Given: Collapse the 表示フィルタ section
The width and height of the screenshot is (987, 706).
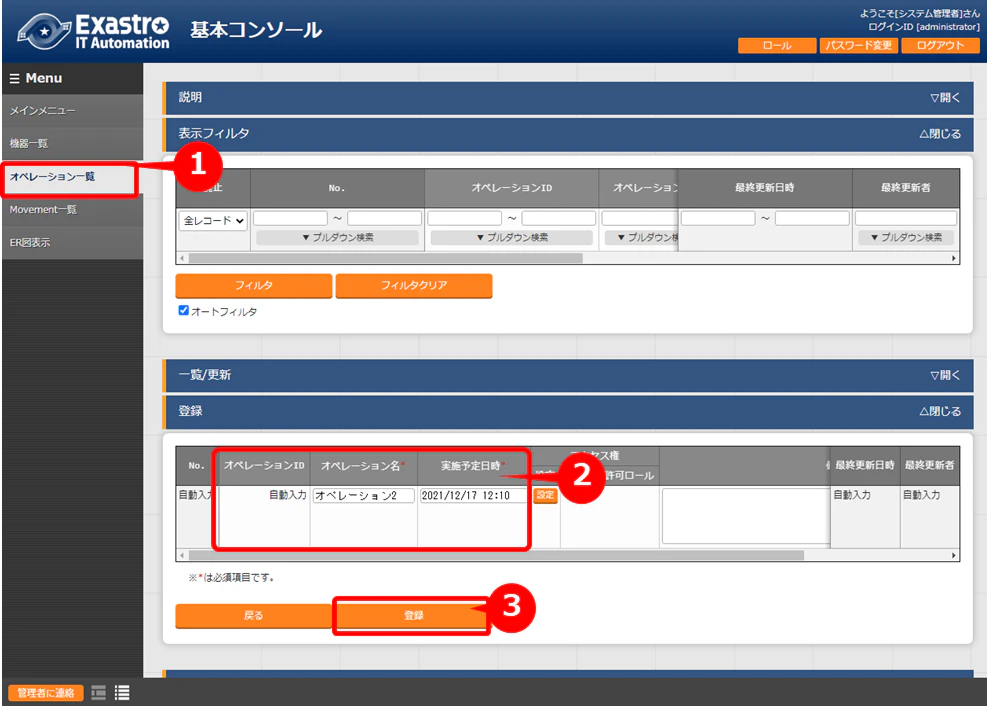Looking at the screenshot, I should (x=940, y=133).
